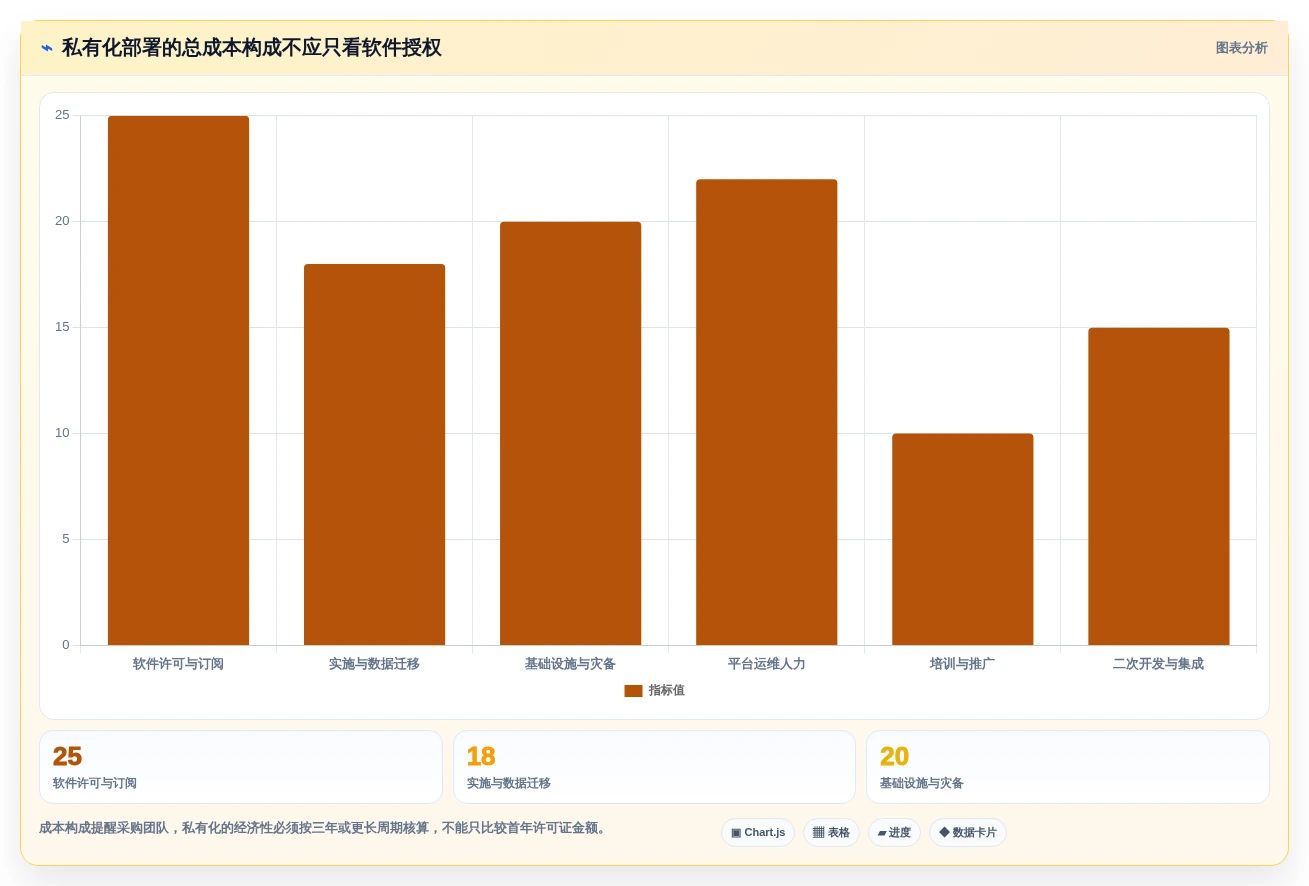Open the data card showing 25
This screenshot has width=1309, height=886.
[x=241, y=767]
